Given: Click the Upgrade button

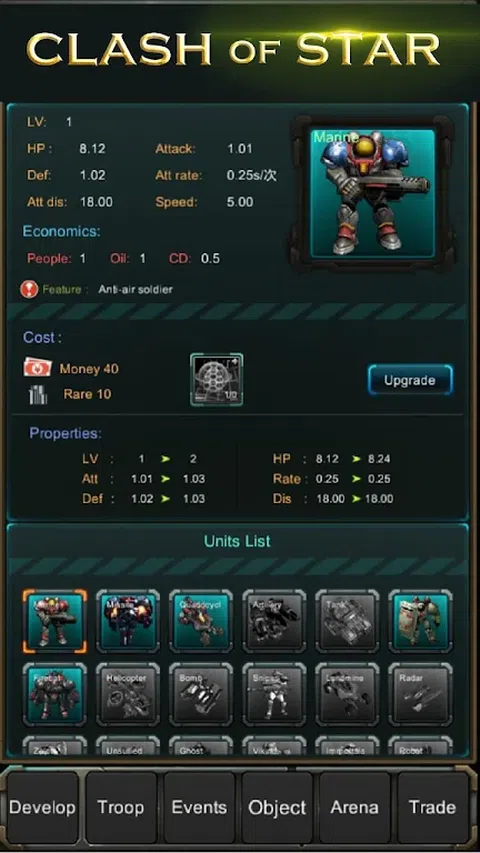Looking at the screenshot, I should pyautogui.click(x=410, y=380).
